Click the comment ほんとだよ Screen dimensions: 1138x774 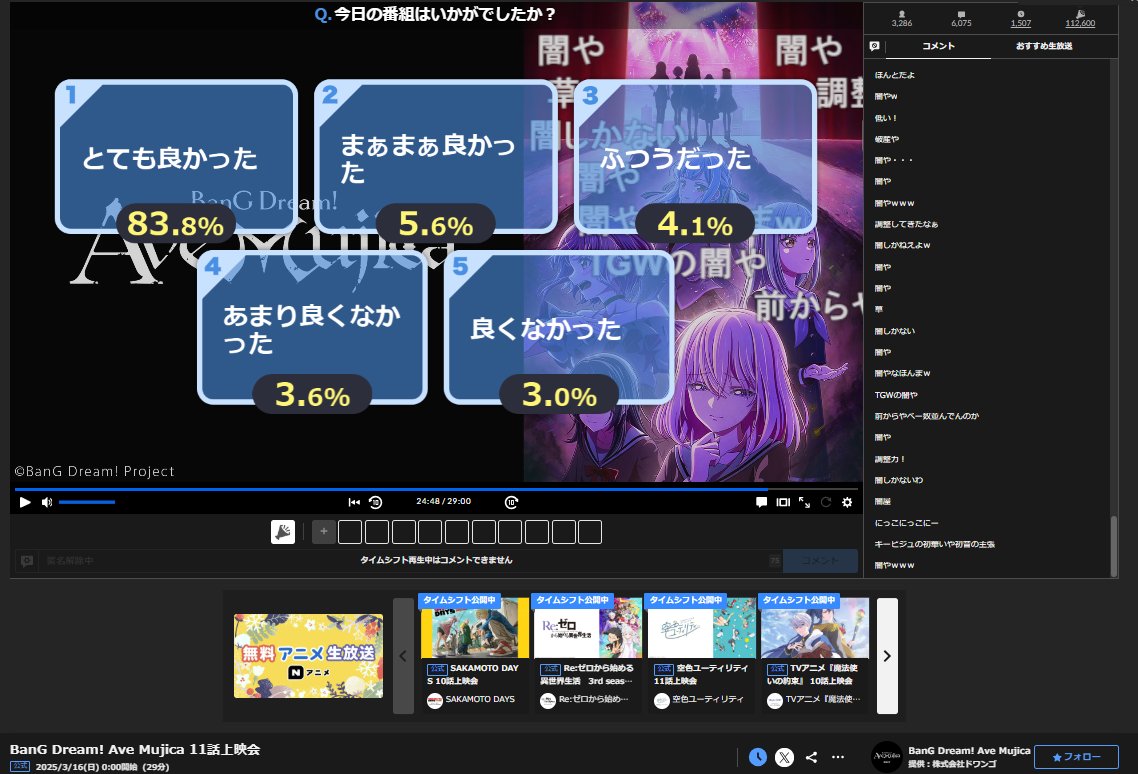[895, 75]
